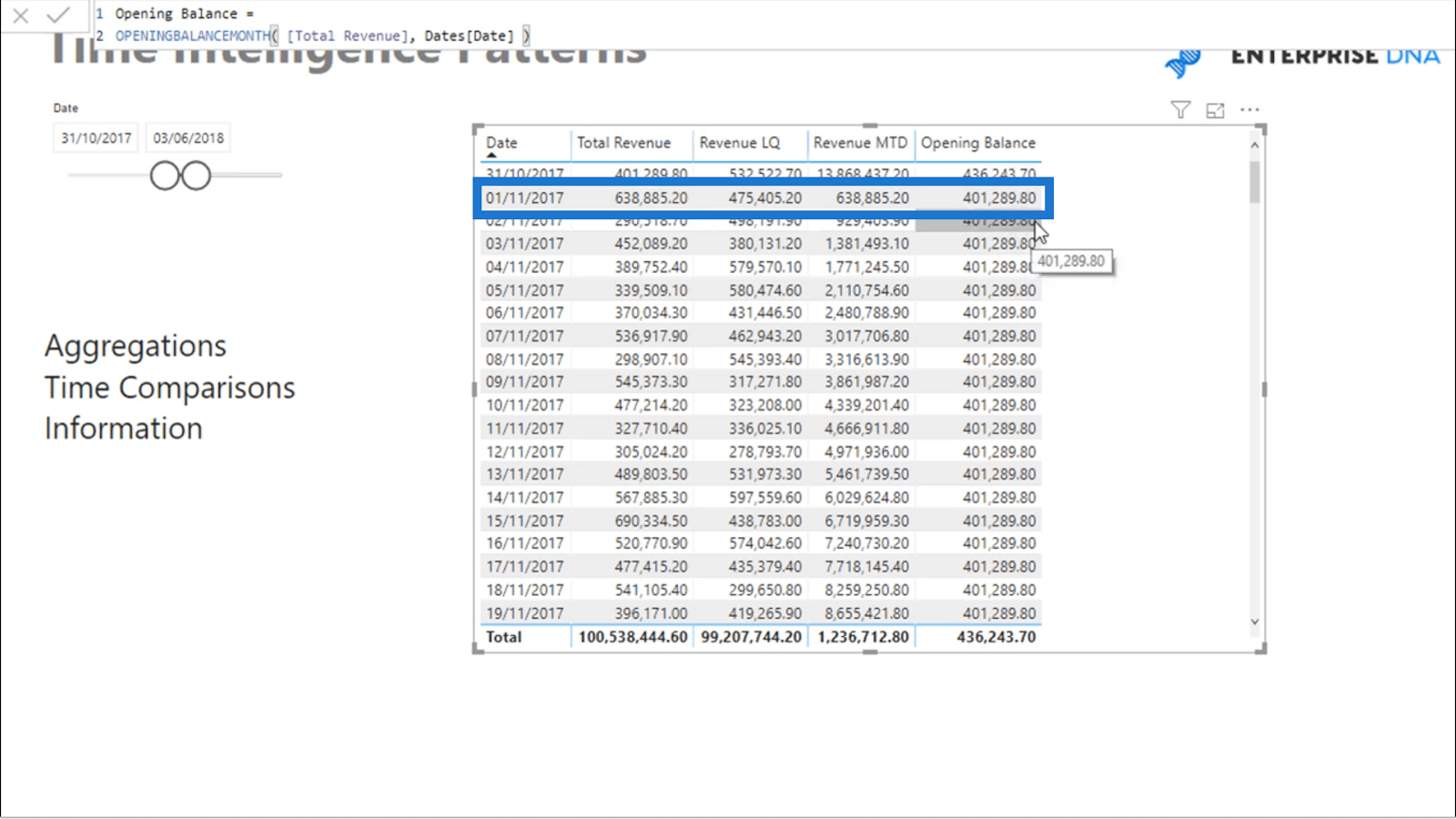Click Total Revenue value 396,171.00

(651, 613)
